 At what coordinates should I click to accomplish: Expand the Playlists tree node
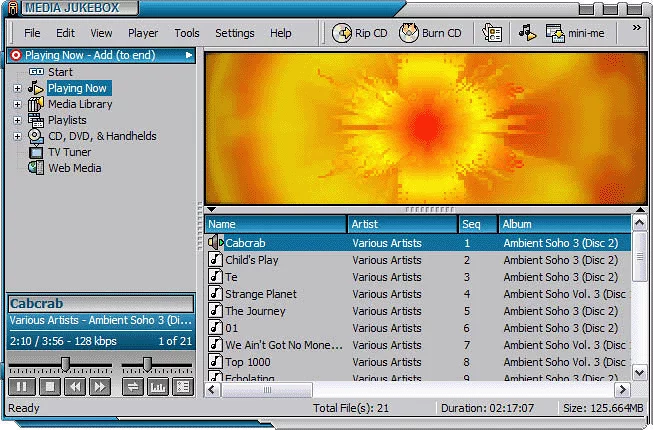(x=17, y=120)
